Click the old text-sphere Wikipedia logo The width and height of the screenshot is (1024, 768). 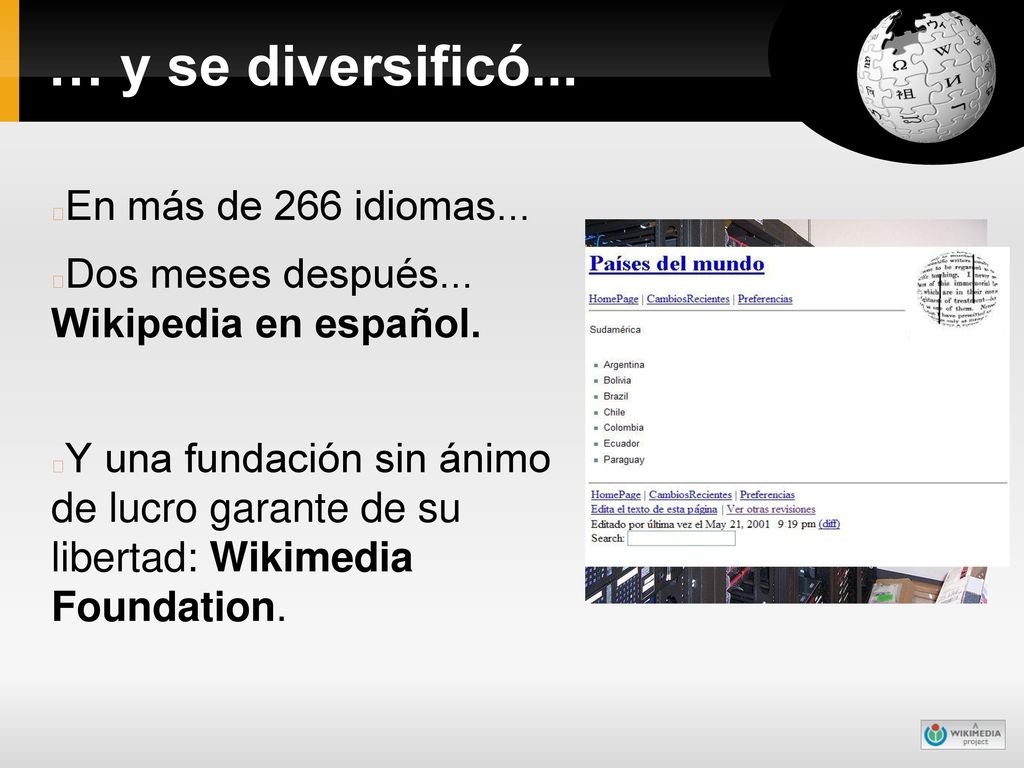[x=958, y=288]
